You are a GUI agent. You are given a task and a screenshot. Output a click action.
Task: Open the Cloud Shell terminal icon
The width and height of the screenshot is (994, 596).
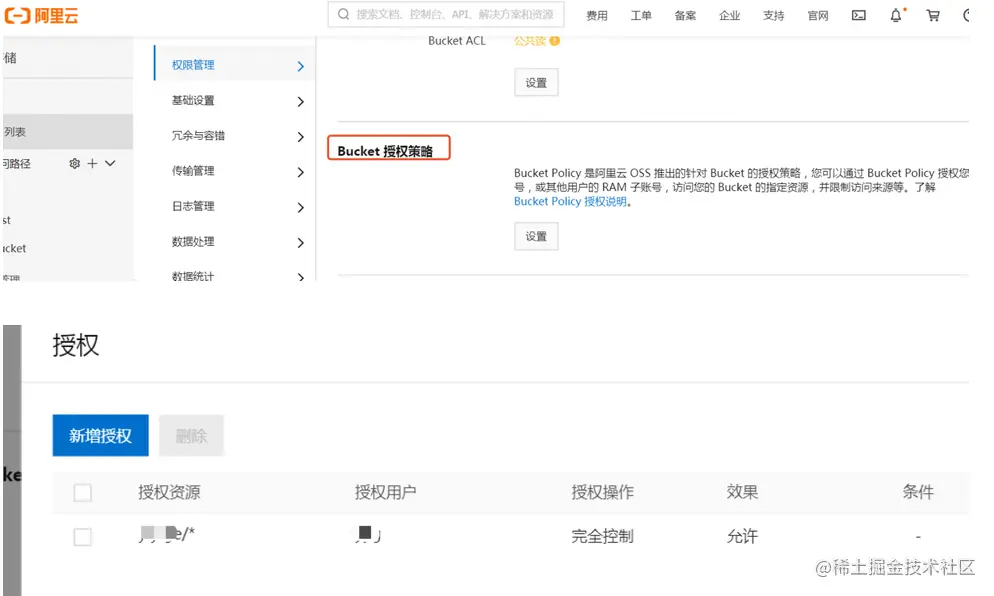point(858,15)
